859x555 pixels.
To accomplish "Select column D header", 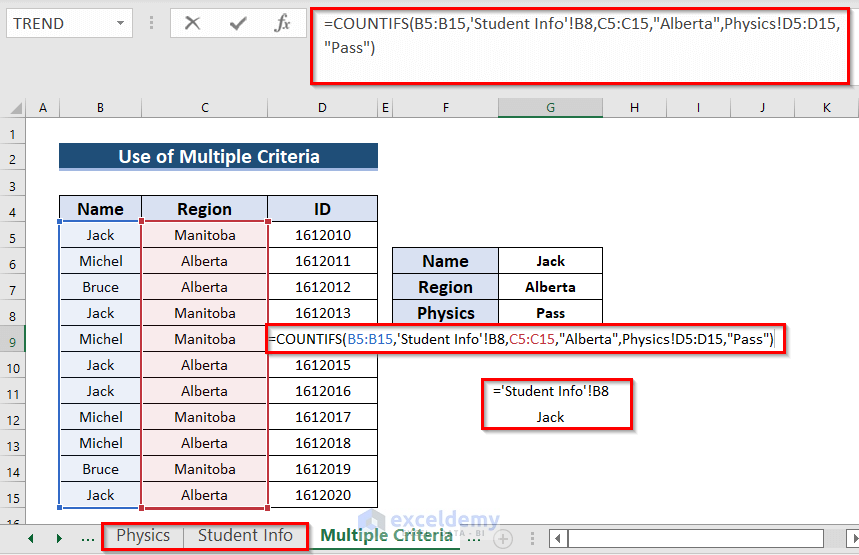I will tap(322, 108).
